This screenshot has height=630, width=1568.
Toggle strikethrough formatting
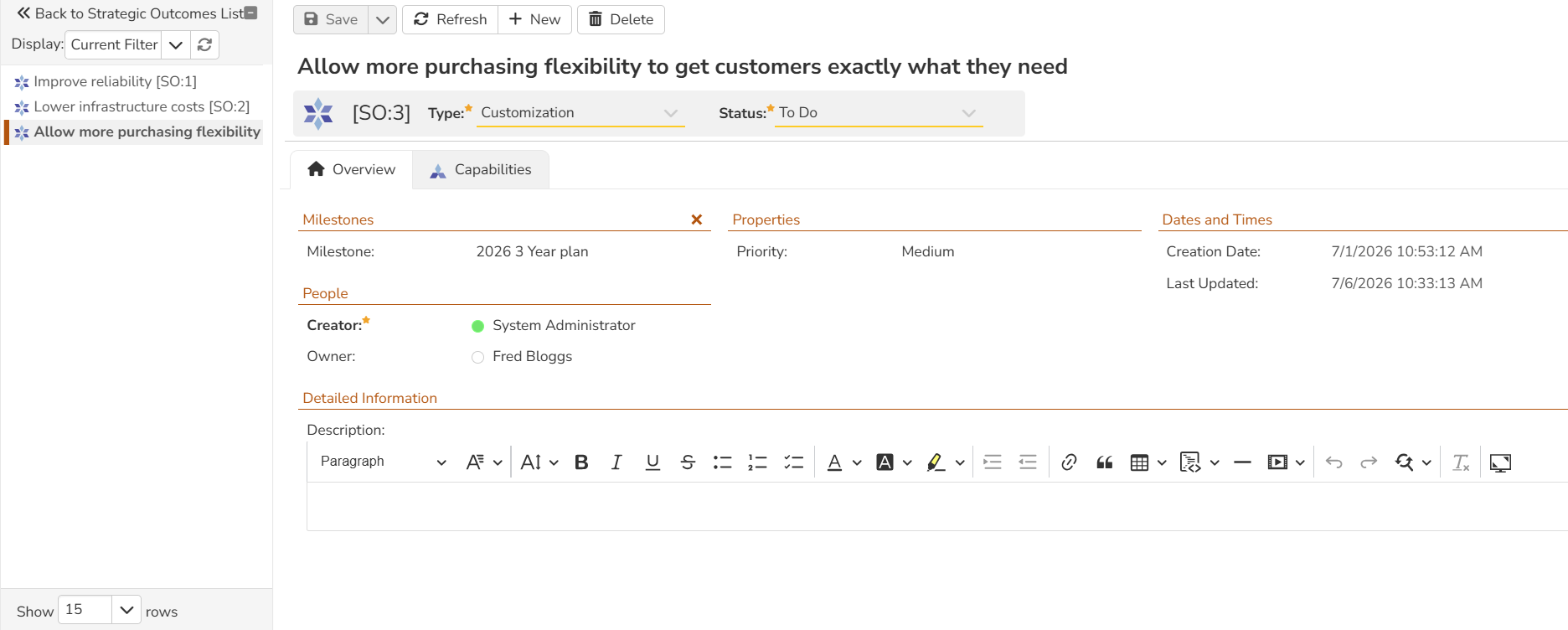688,462
